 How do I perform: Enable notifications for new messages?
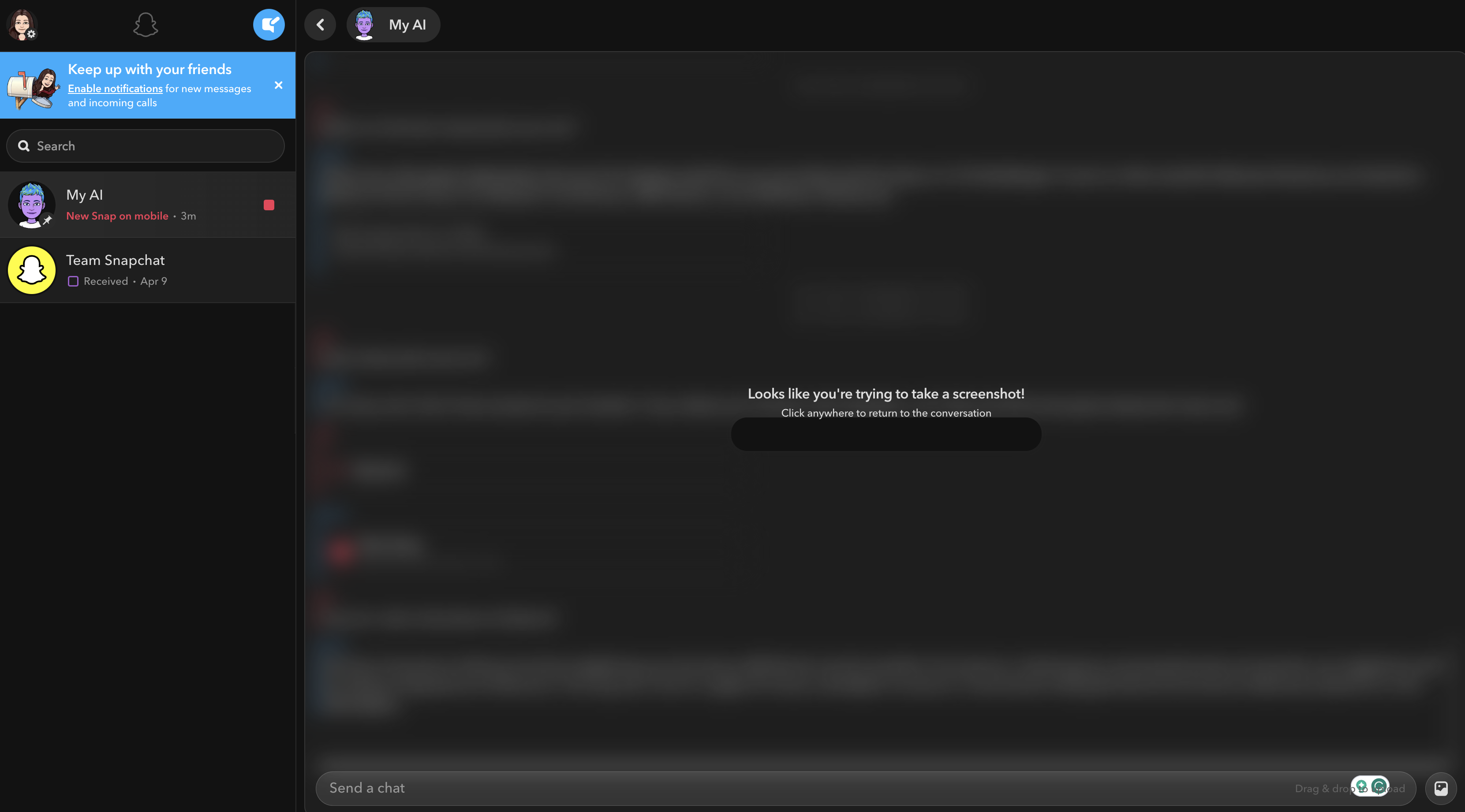[x=114, y=88]
